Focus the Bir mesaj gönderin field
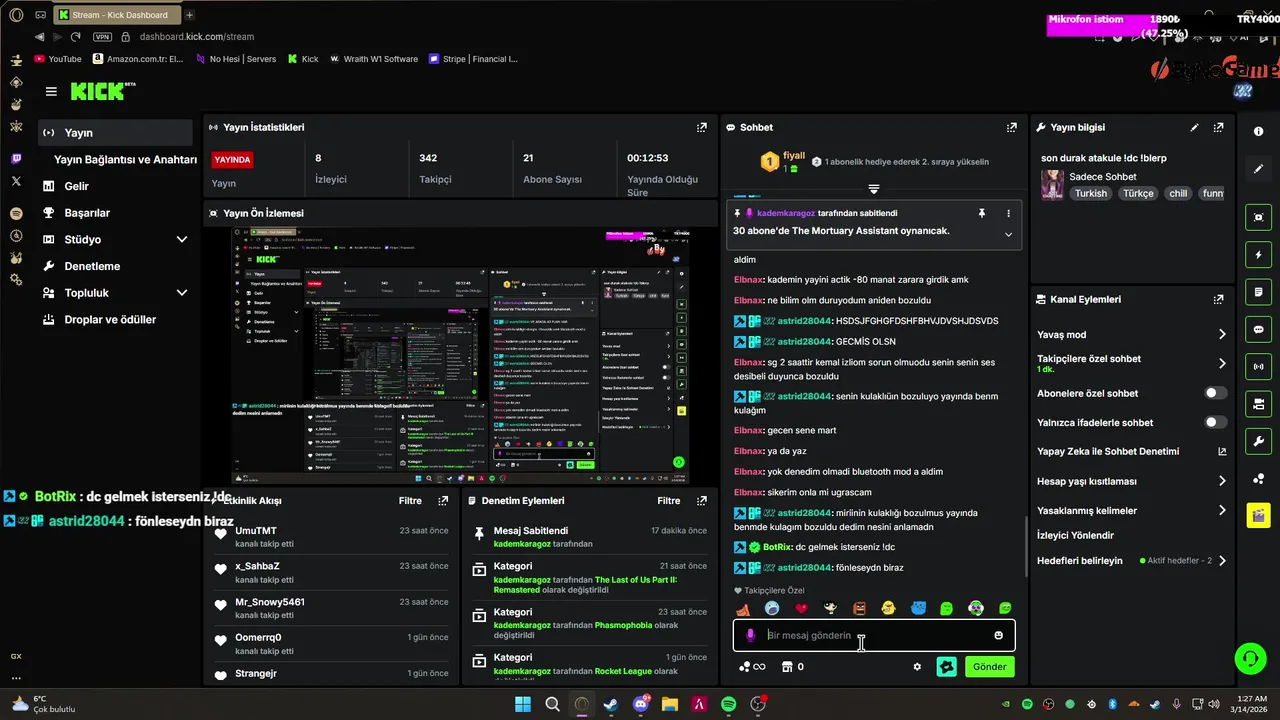This screenshot has width=1280, height=720. (875, 635)
